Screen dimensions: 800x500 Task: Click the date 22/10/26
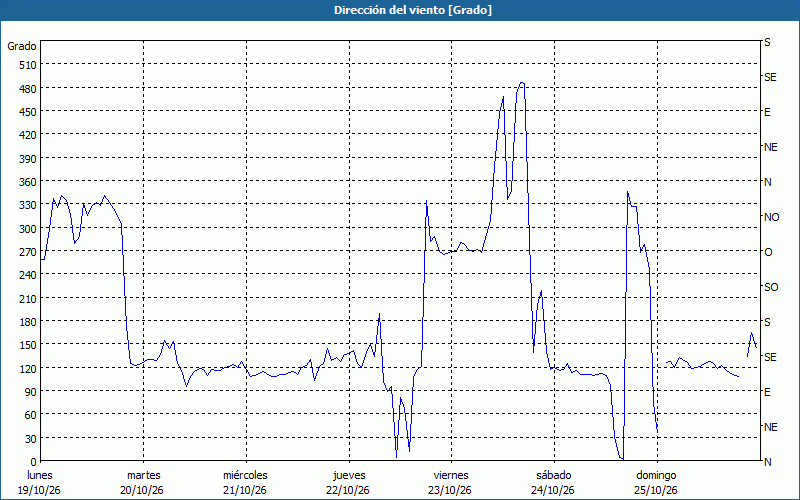[348, 491]
